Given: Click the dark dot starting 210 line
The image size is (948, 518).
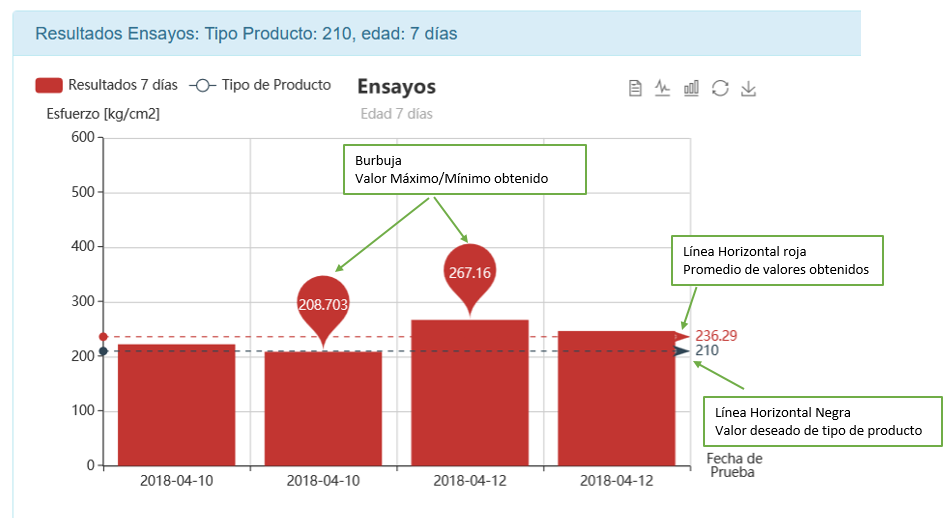Looking at the screenshot, I should pyautogui.click(x=103, y=351).
